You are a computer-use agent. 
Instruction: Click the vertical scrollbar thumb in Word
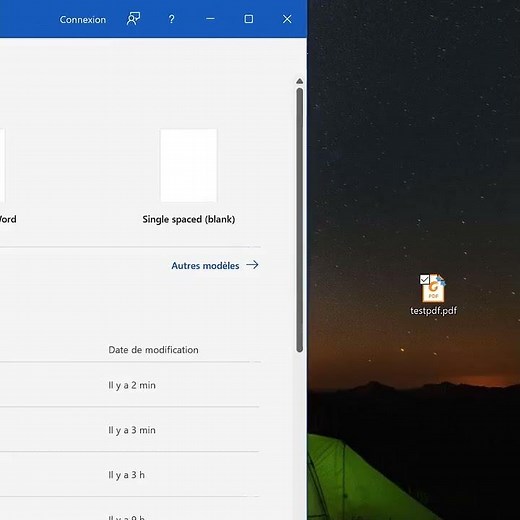[x=300, y=220]
